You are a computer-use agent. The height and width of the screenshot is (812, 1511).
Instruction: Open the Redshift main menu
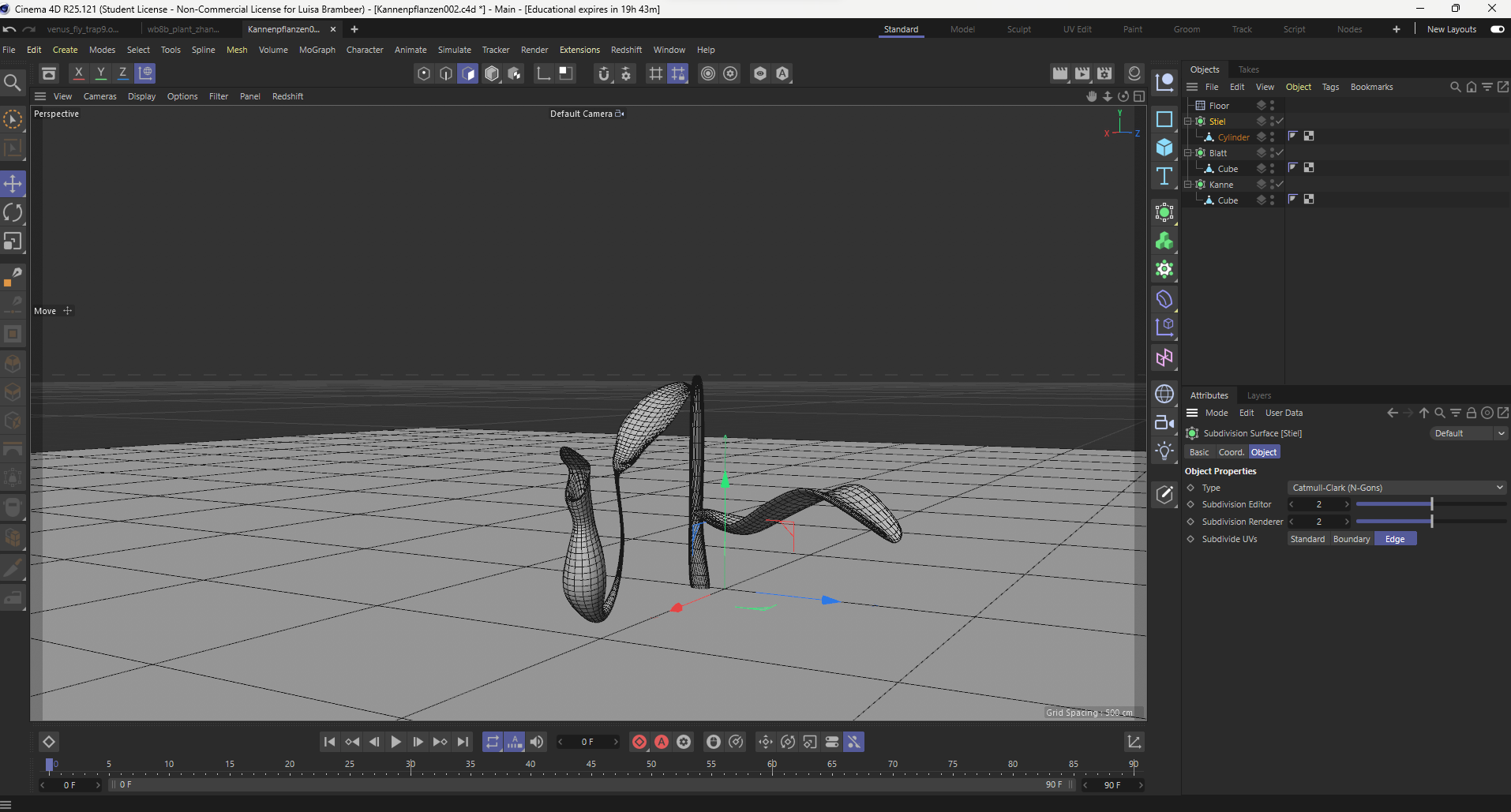pos(626,50)
